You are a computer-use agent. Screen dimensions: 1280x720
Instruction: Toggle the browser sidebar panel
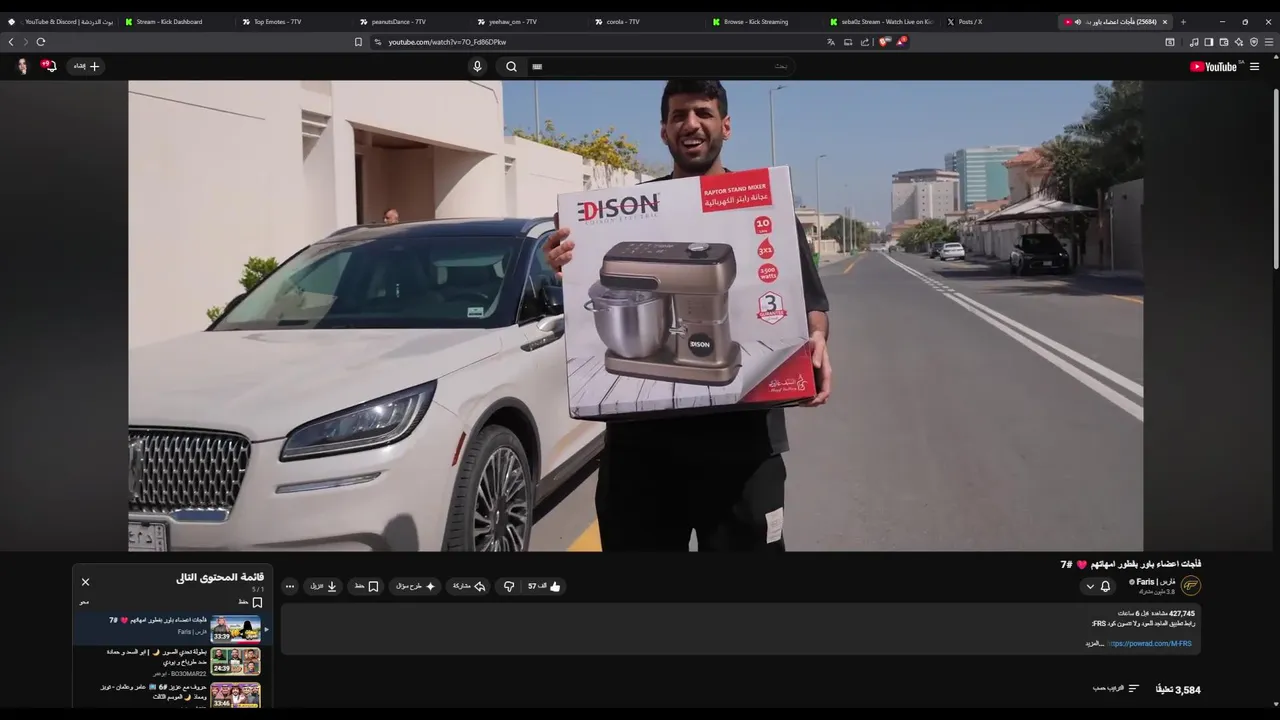(x=1208, y=42)
